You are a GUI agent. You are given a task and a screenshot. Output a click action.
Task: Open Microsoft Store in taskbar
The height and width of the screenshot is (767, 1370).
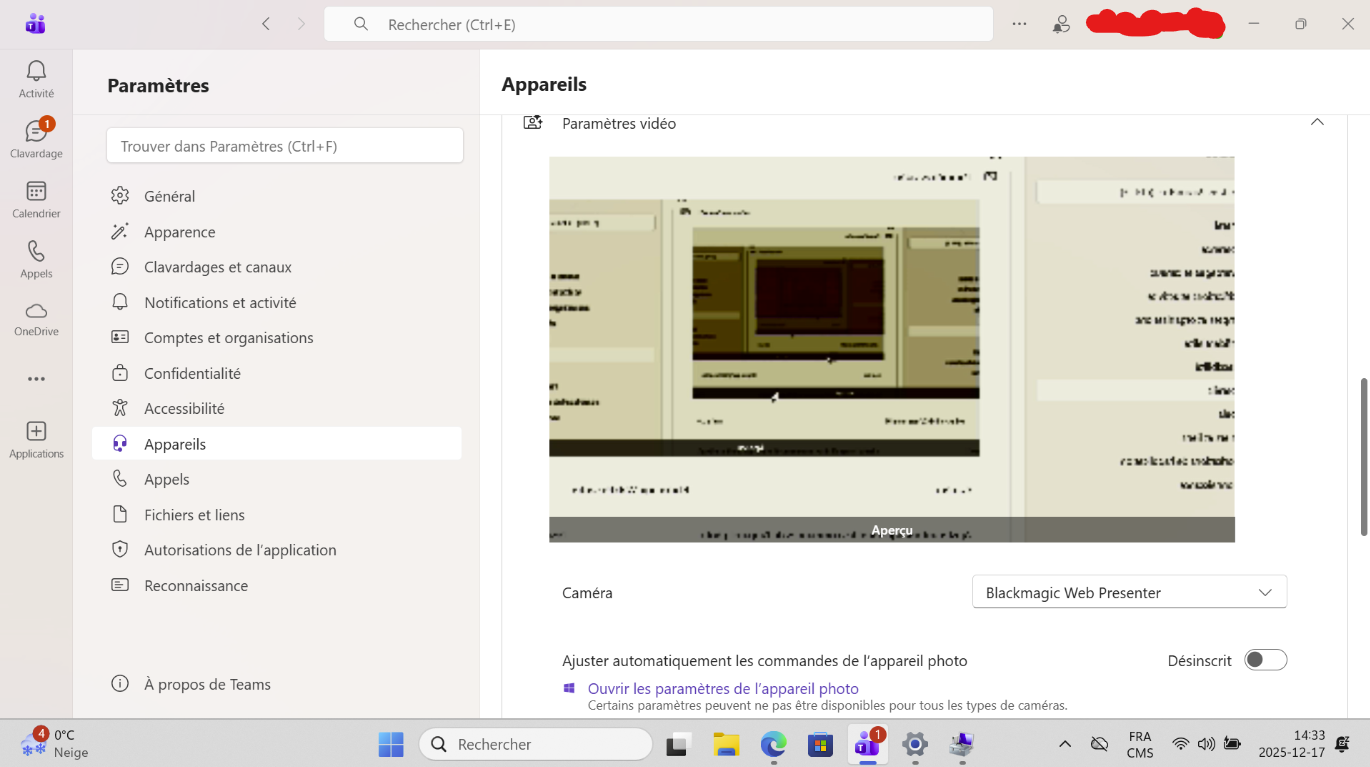click(x=820, y=744)
